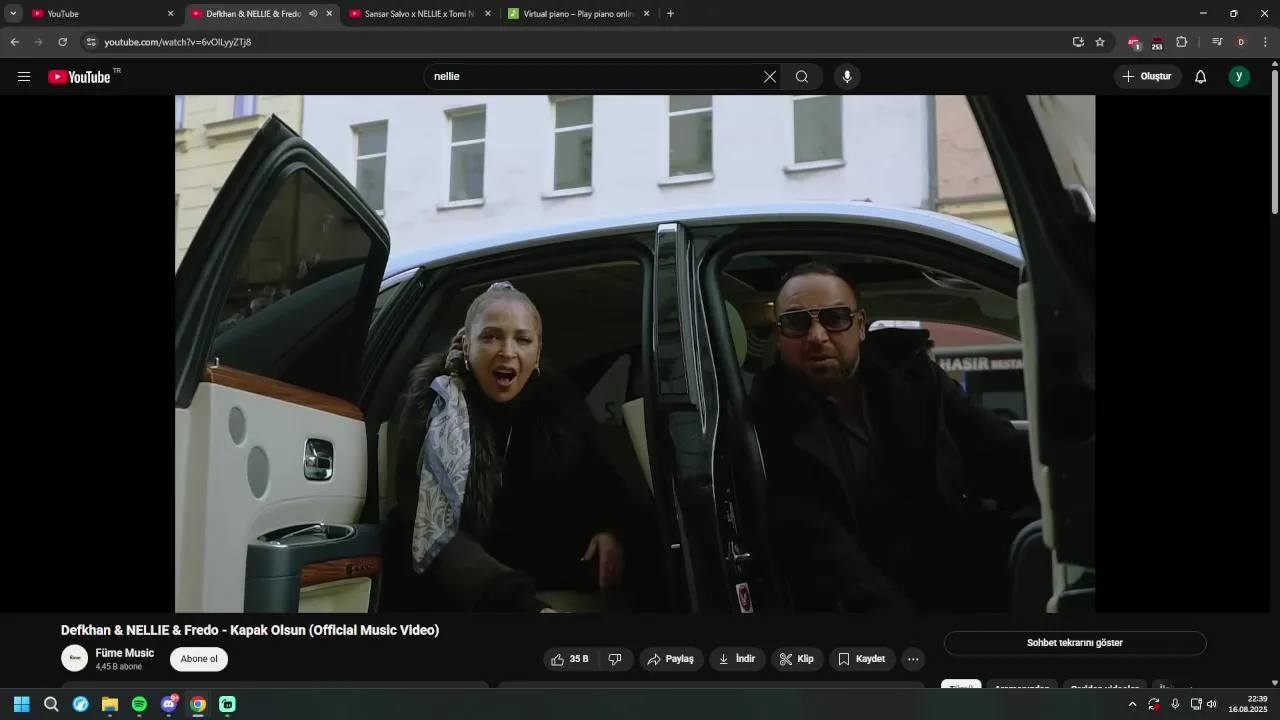The width and height of the screenshot is (1280, 720).
Task: Go back with the browser back arrow
Action: tap(15, 42)
